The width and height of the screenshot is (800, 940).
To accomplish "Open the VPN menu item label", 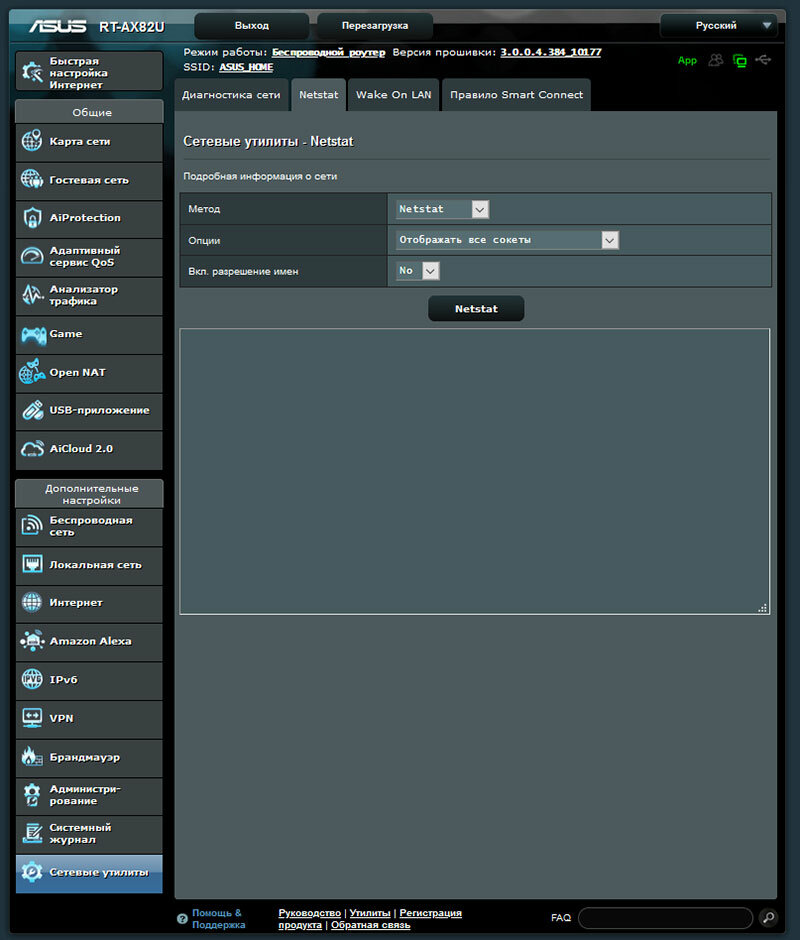I will (x=61, y=718).
